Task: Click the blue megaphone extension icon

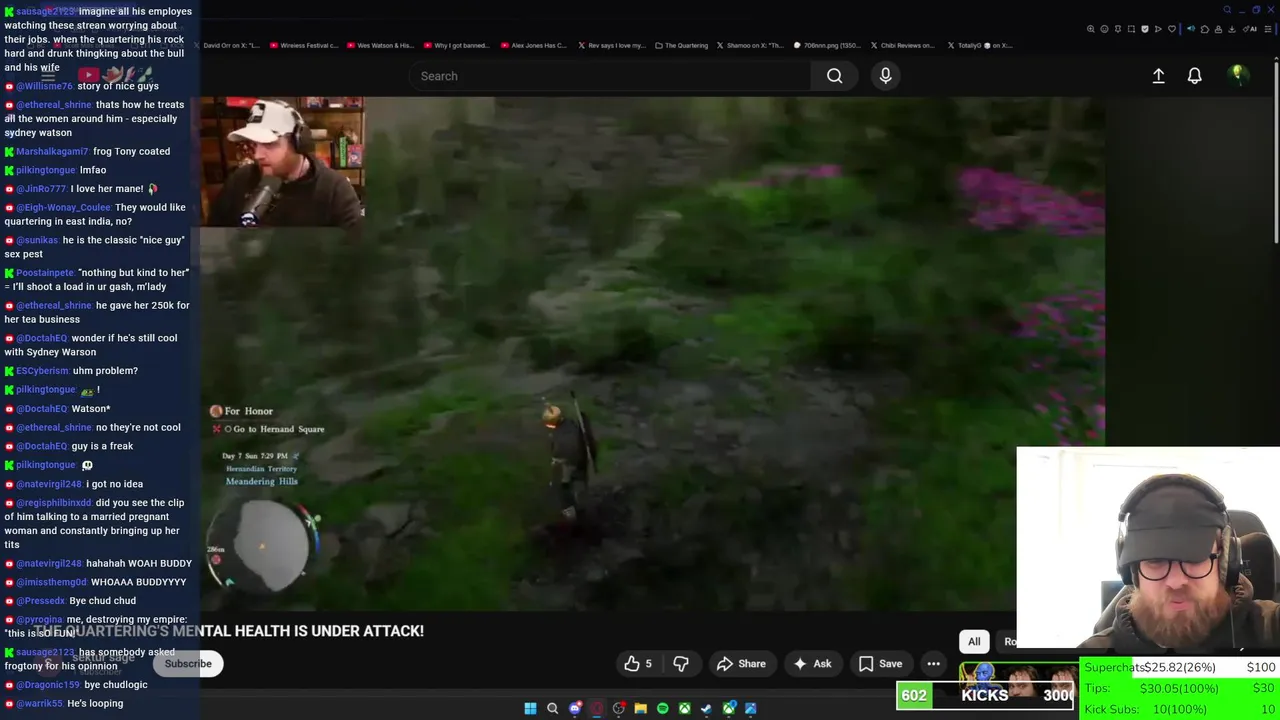Action: point(1191,29)
